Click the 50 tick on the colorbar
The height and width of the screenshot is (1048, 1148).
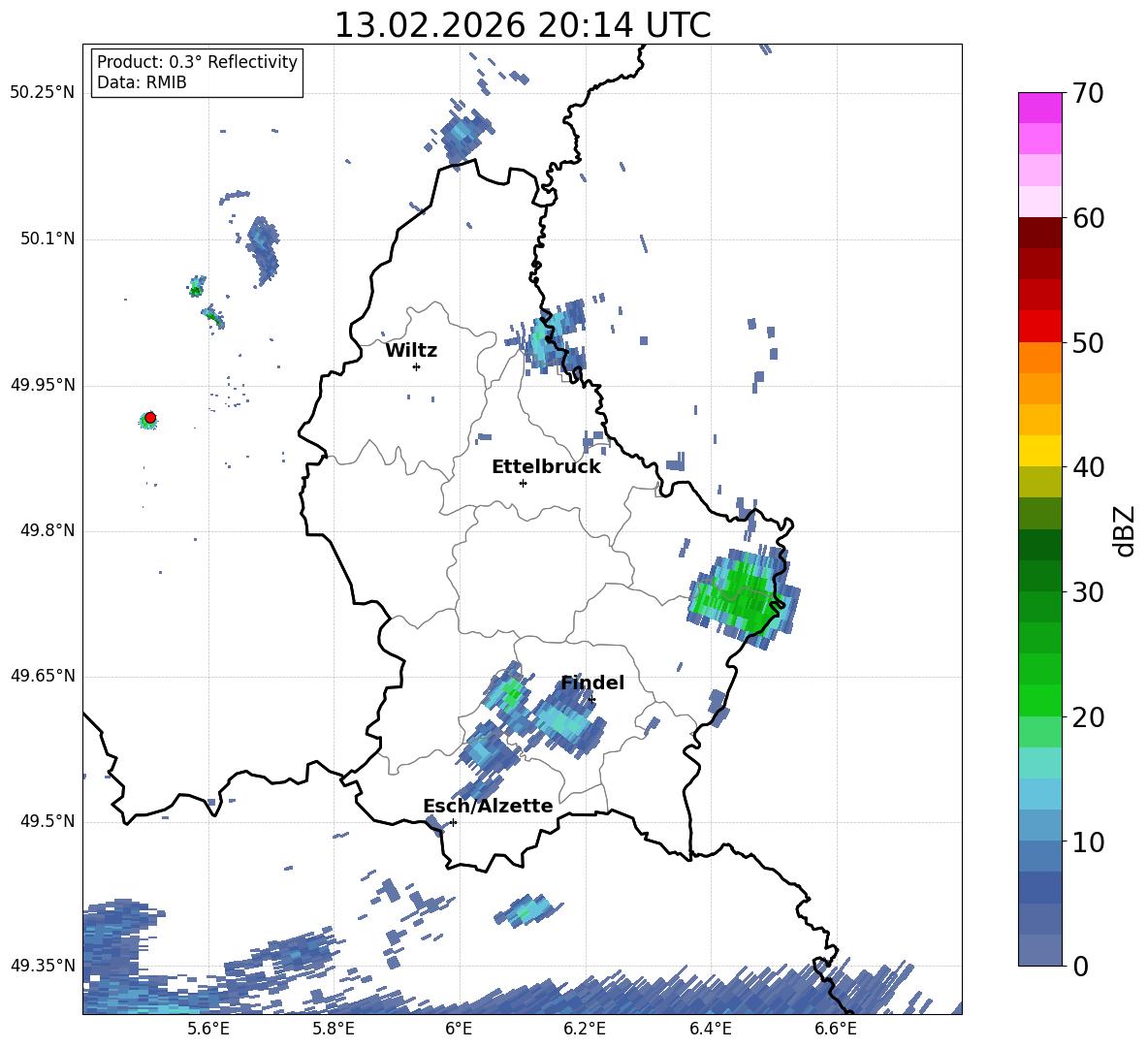(x=1087, y=343)
